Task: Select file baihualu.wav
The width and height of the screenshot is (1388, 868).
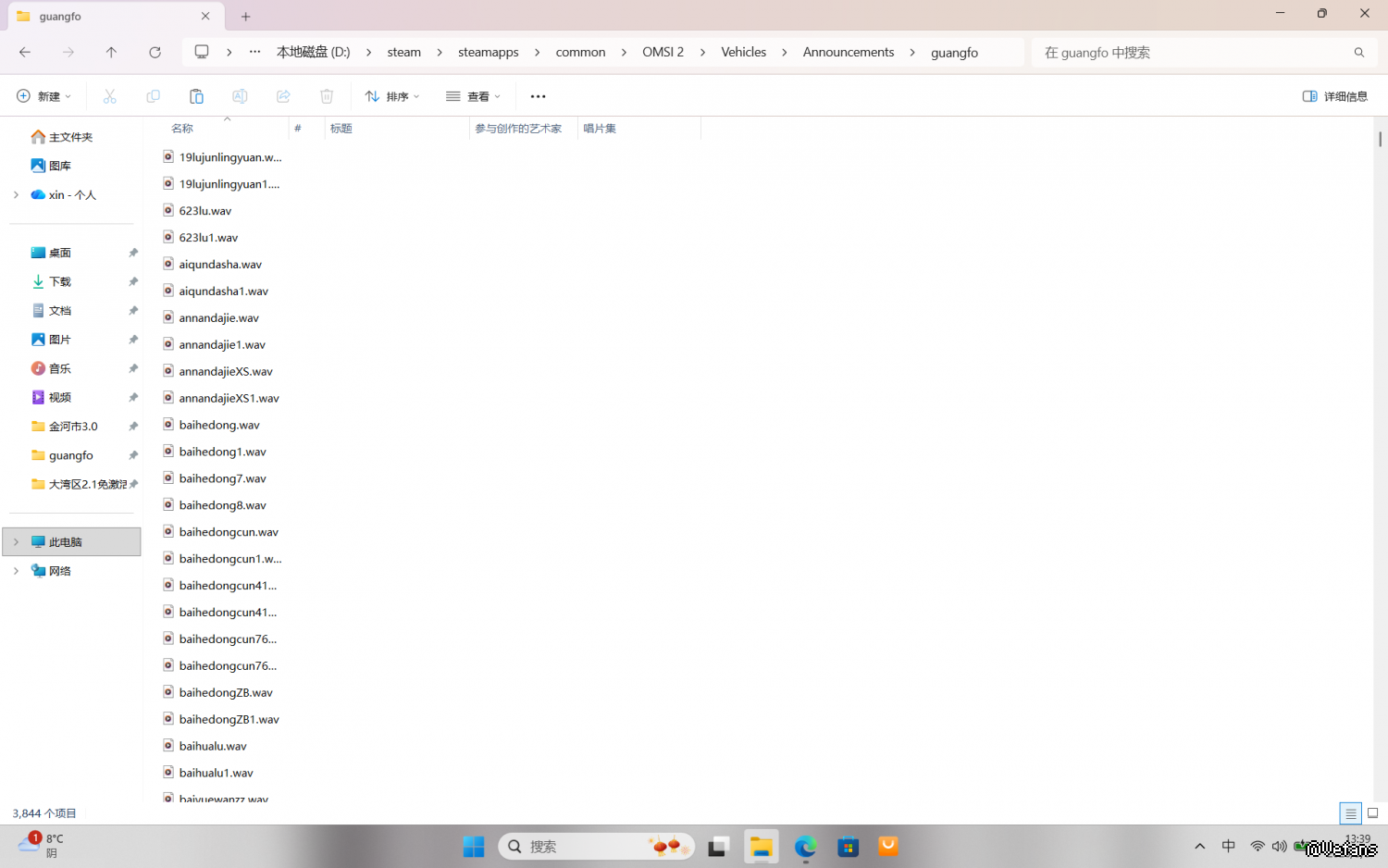Action: click(x=213, y=746)
